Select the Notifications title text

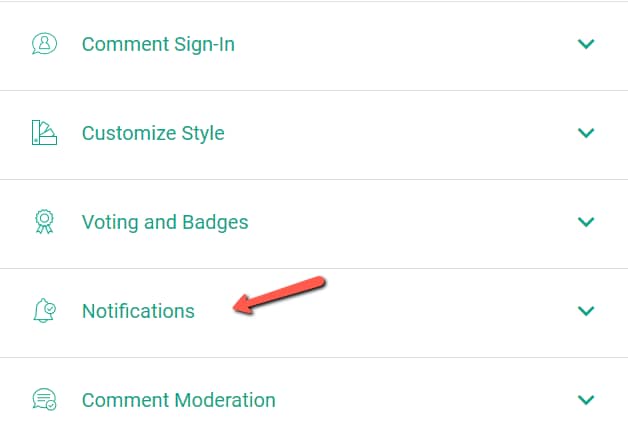click(x=138, y=311)
